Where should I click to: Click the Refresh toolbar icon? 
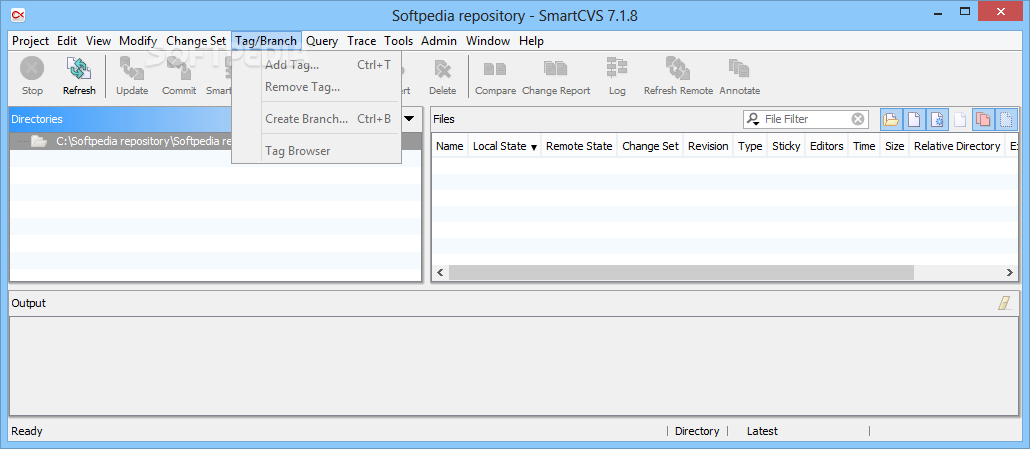tap(79, 69)
